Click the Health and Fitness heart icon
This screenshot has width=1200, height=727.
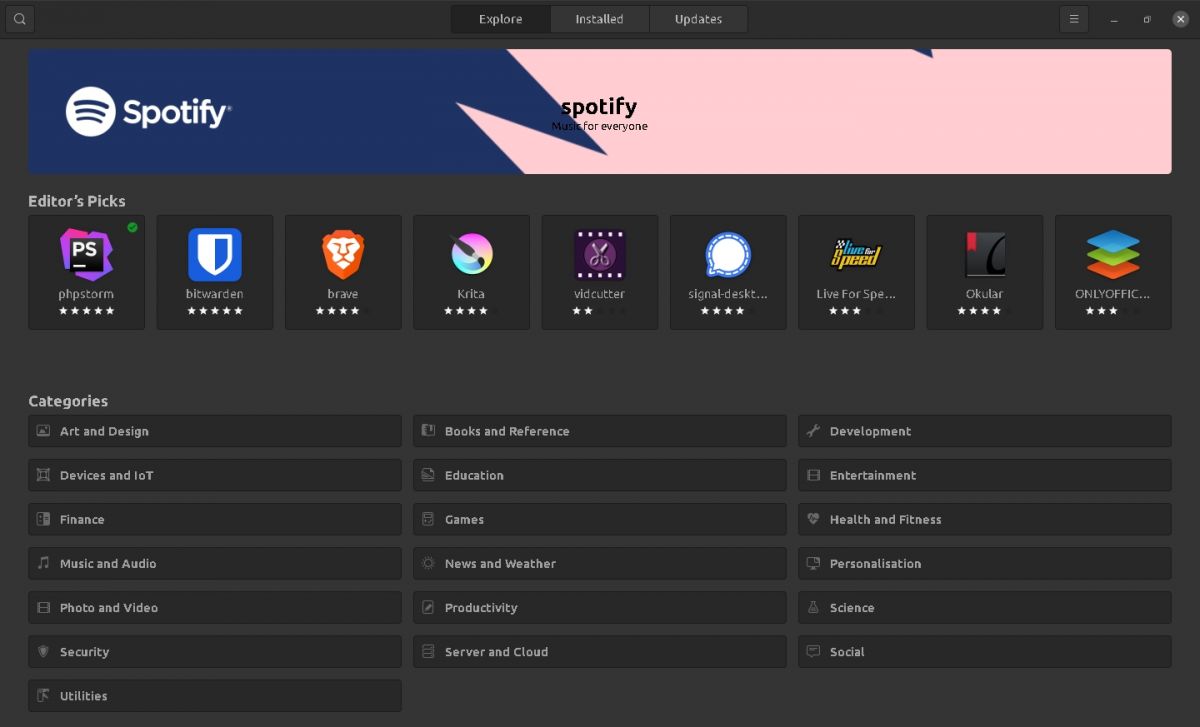click(813, 519)
